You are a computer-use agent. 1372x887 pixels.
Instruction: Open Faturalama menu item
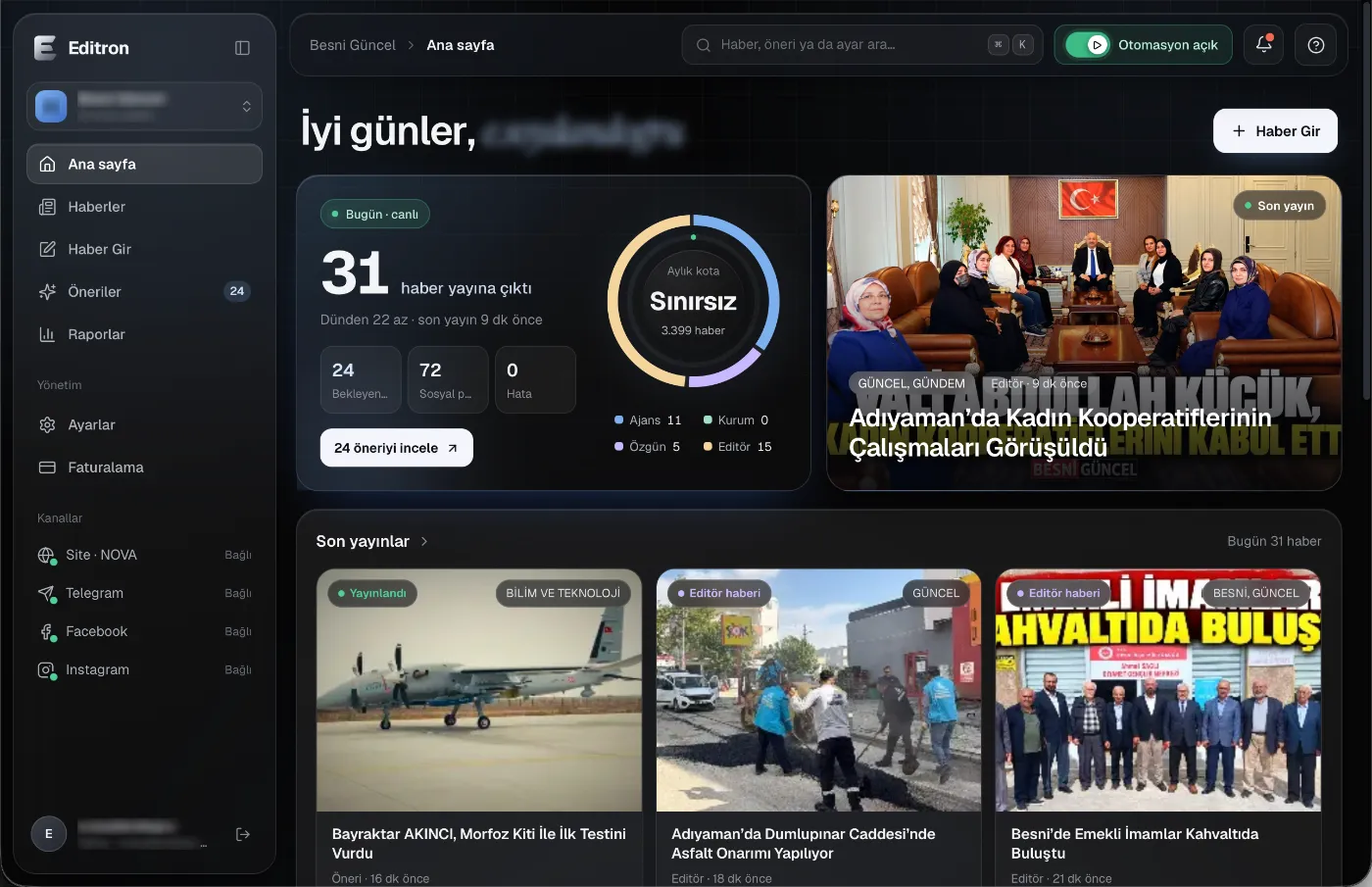coord(145,468)
